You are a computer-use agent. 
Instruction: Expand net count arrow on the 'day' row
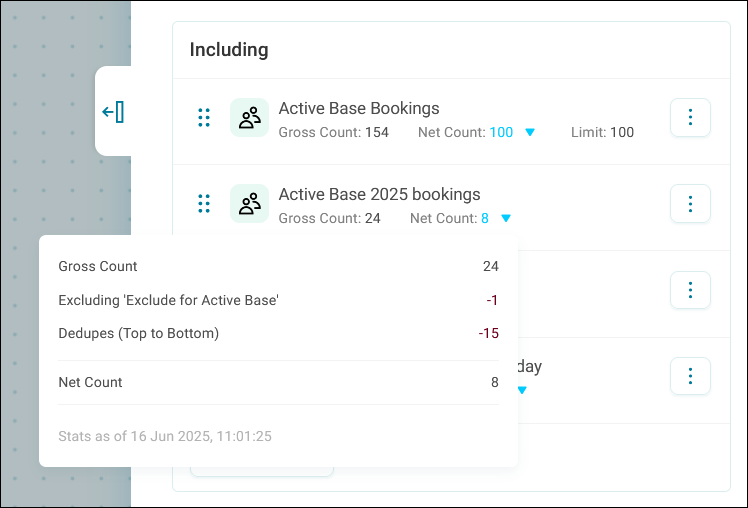[x=522, y=390]
